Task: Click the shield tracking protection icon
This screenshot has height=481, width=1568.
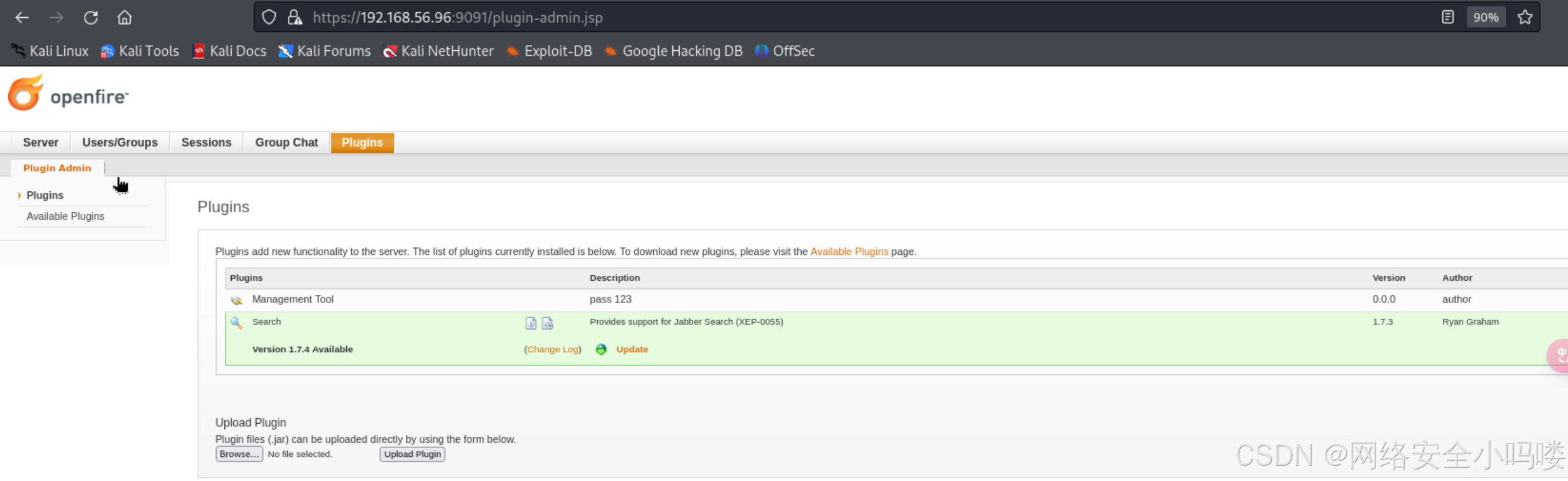Action: point(269,17)
